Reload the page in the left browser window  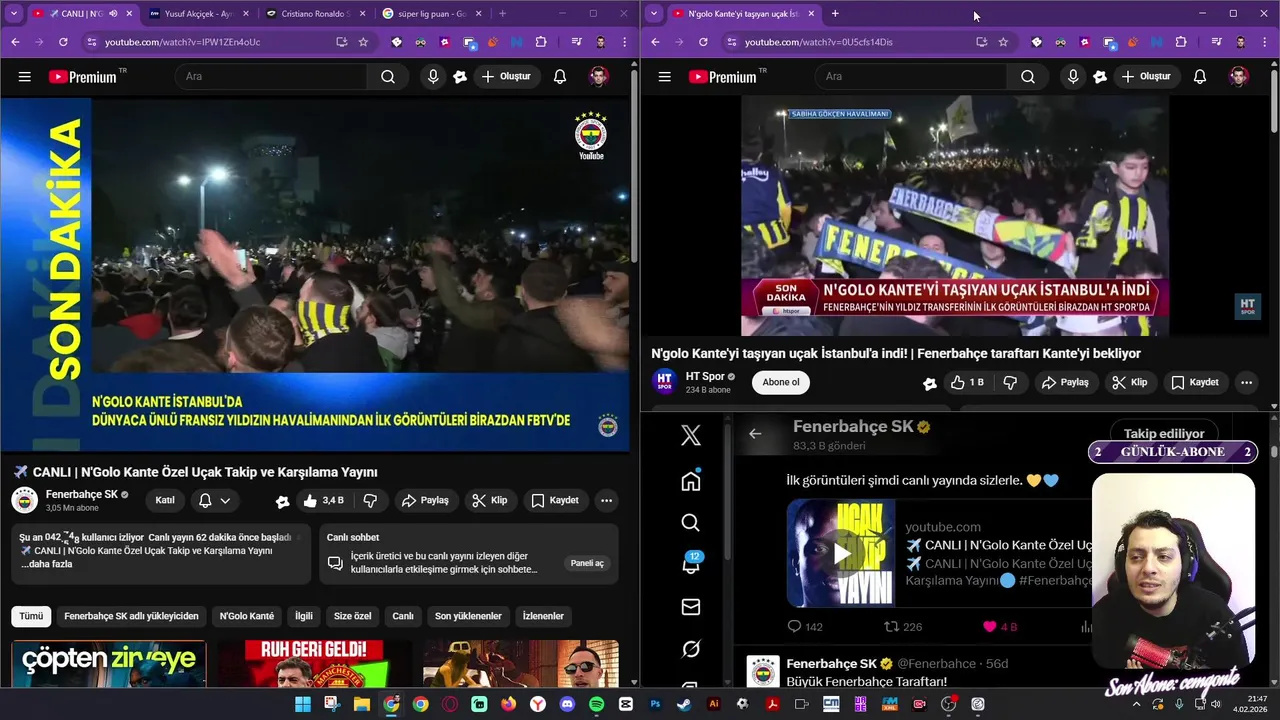point(63,42)
